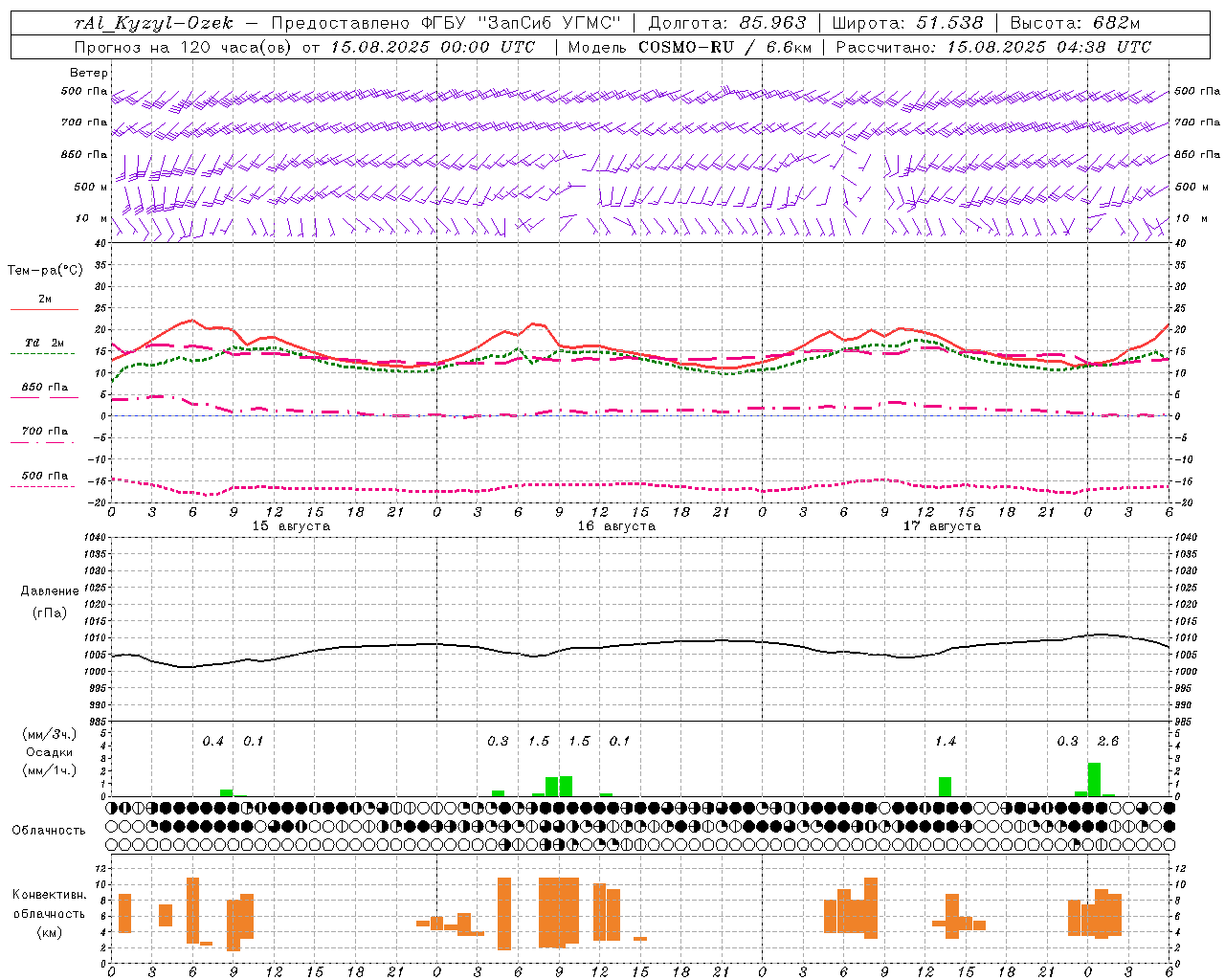
Task: Click the 2.6 precipitation value
Action: coord(1108,741)
